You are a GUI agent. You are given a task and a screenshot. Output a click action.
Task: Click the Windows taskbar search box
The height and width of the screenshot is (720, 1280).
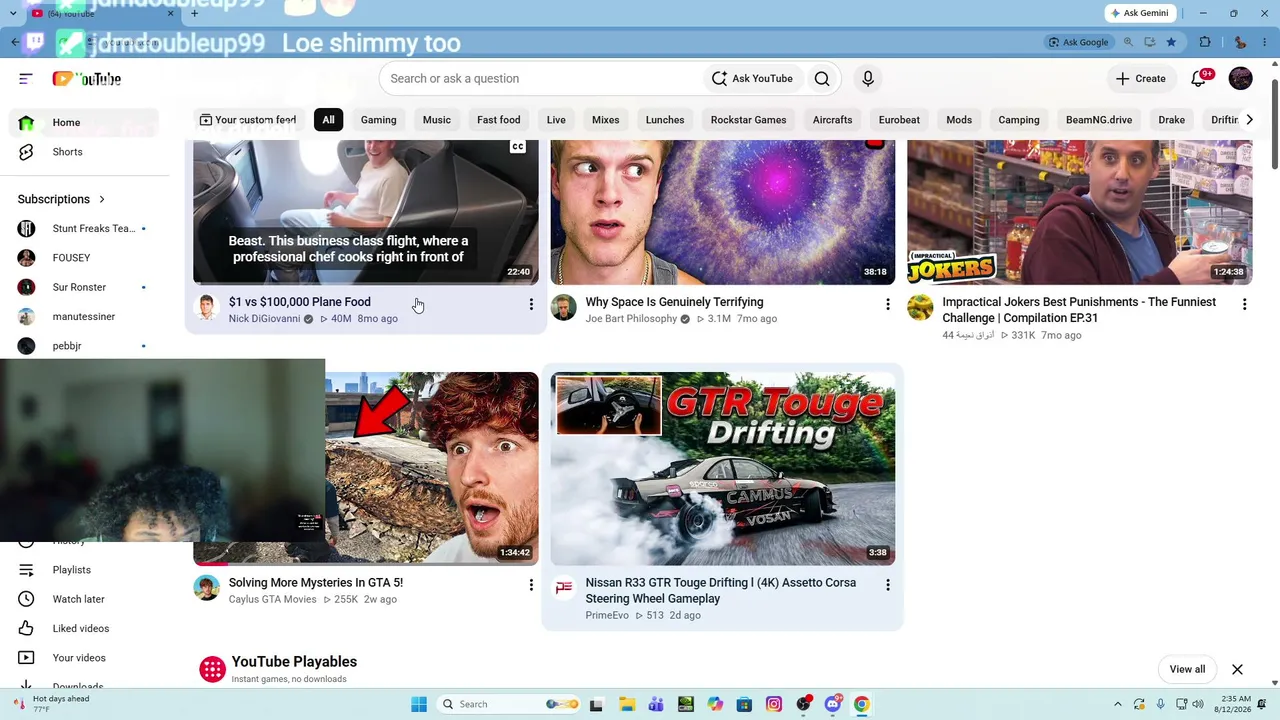coord(510,704)
